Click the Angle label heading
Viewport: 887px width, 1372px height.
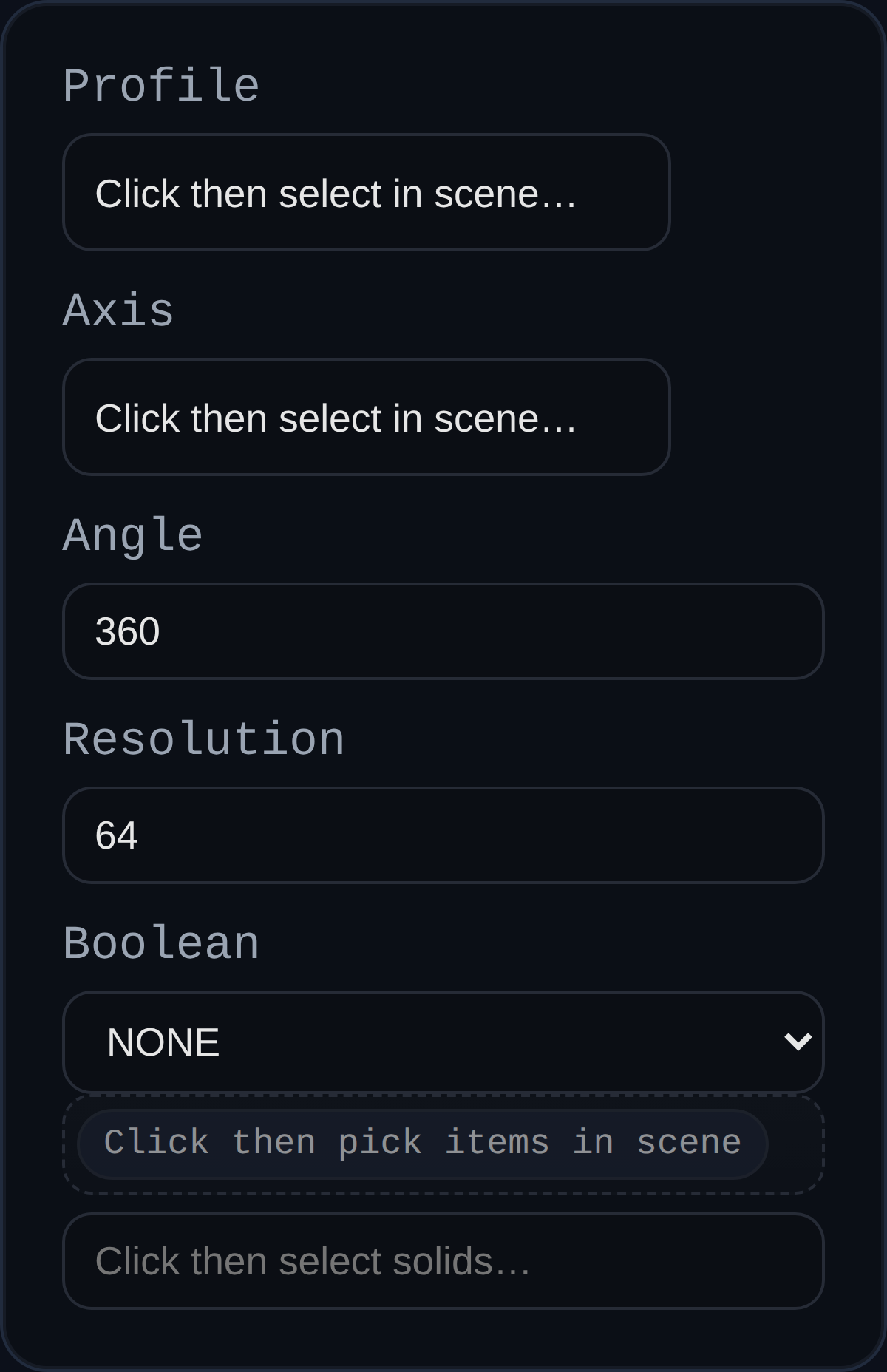pos(133,535)
